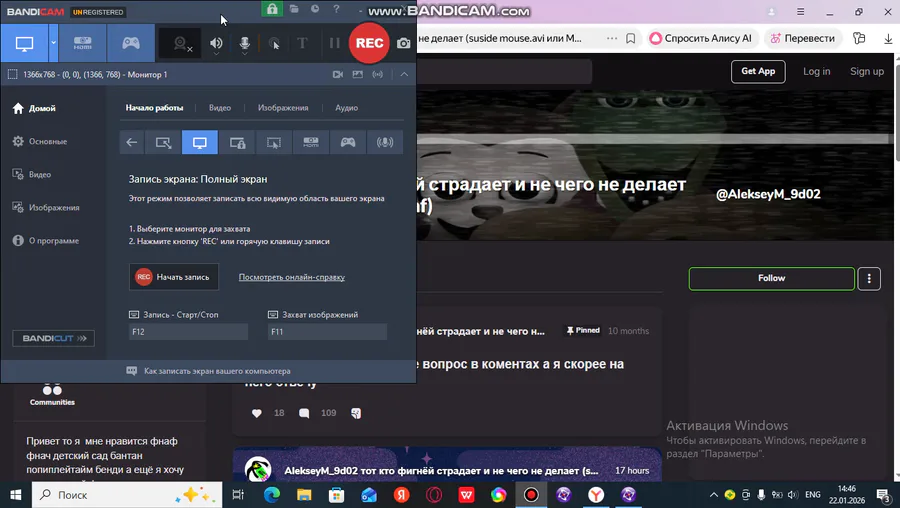
Task: Click Перевести translate button in browser
Action: (802, 38)
